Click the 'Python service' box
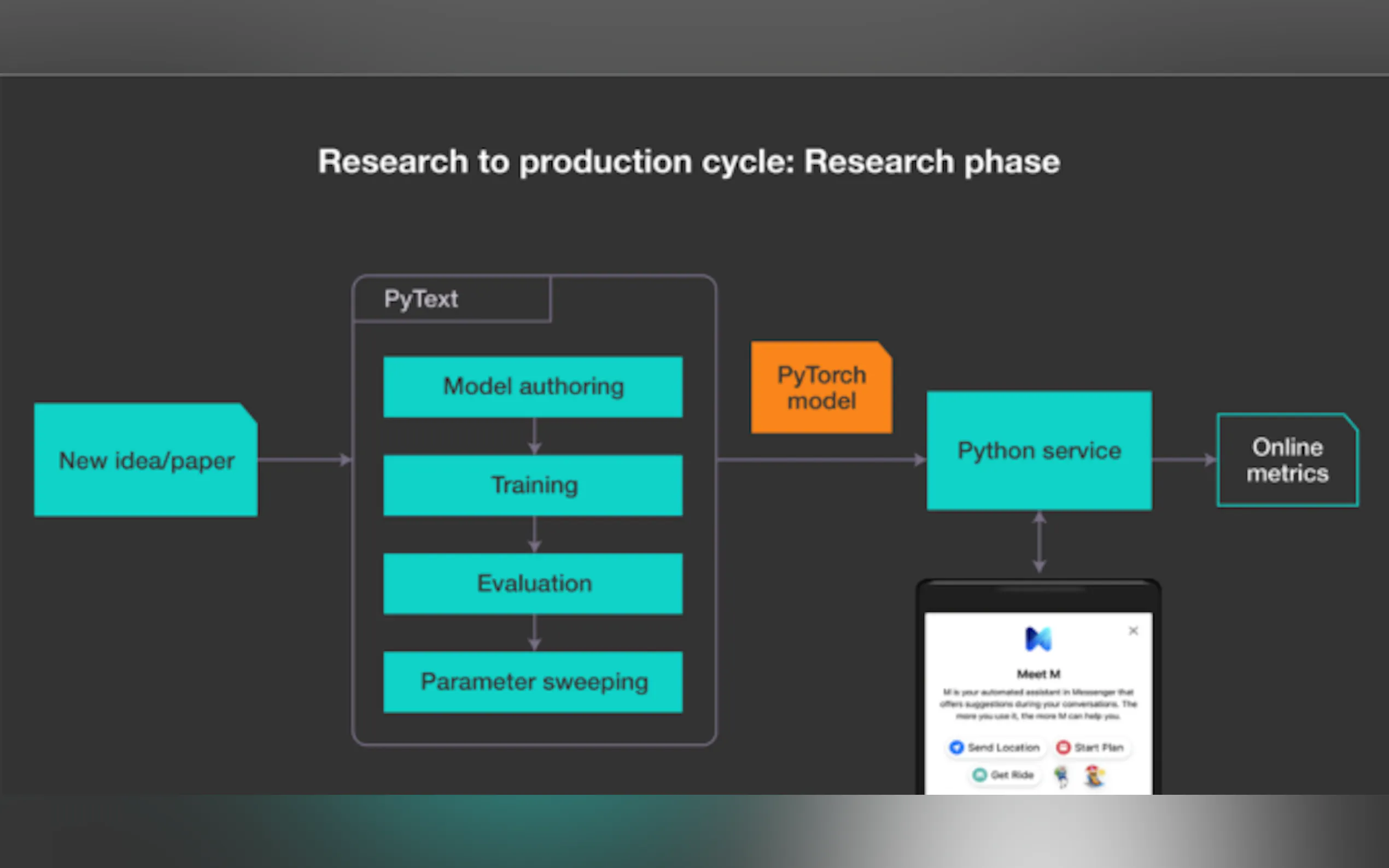 coord(1040,450)
